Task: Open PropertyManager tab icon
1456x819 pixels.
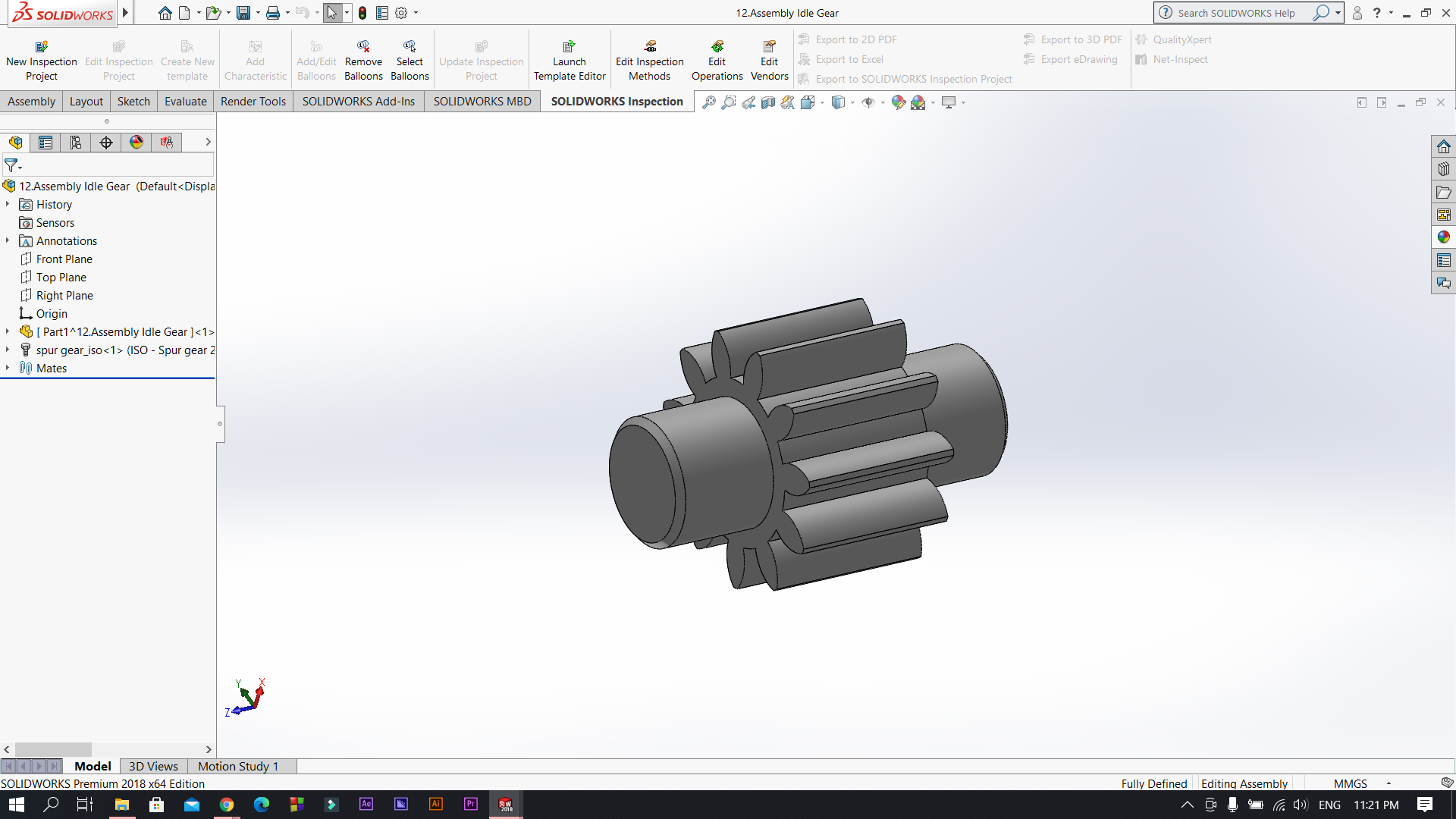Action: [45, 142]
